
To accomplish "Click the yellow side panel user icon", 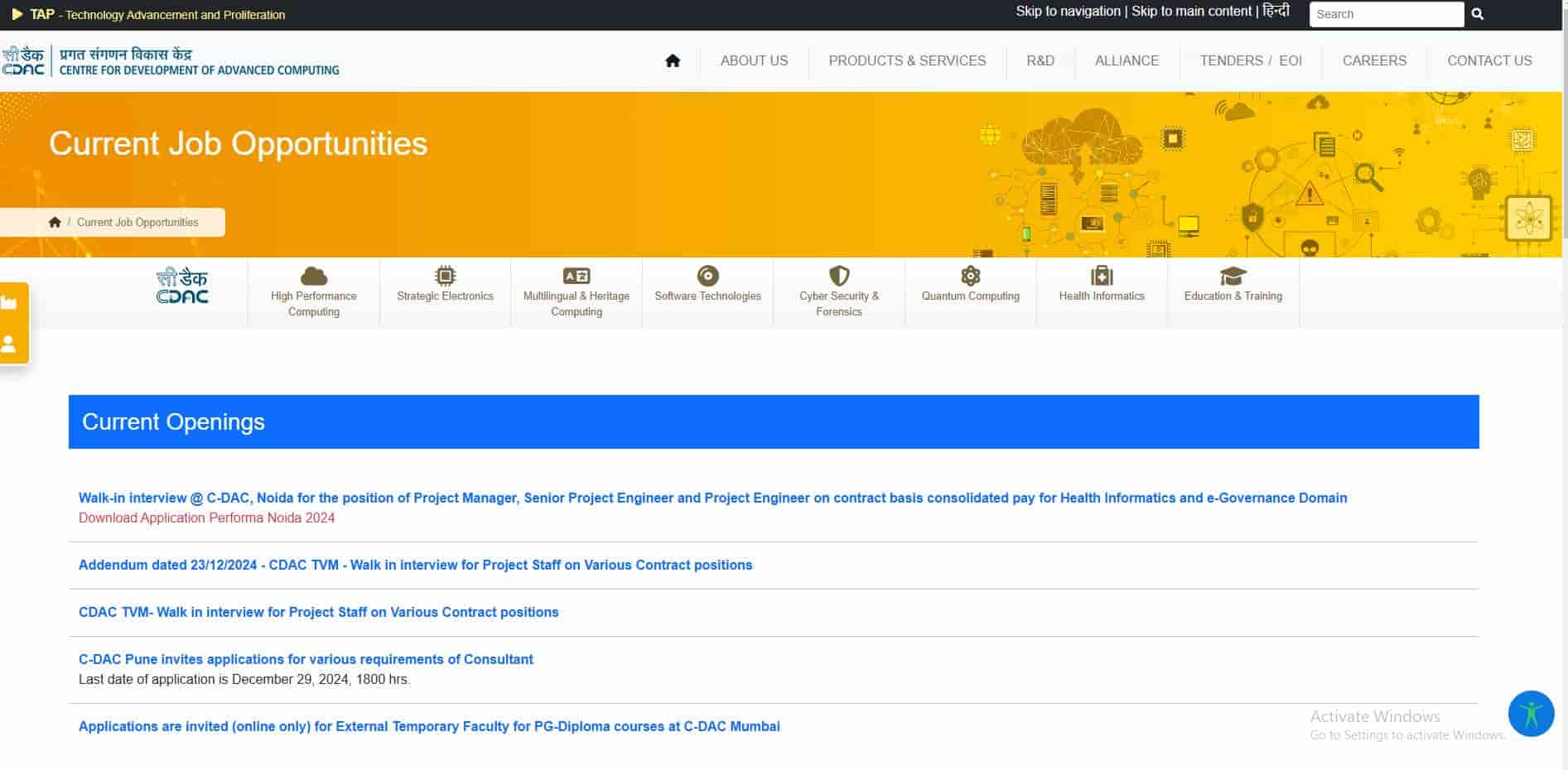I will pyautogui.click(x=10, y=344).
